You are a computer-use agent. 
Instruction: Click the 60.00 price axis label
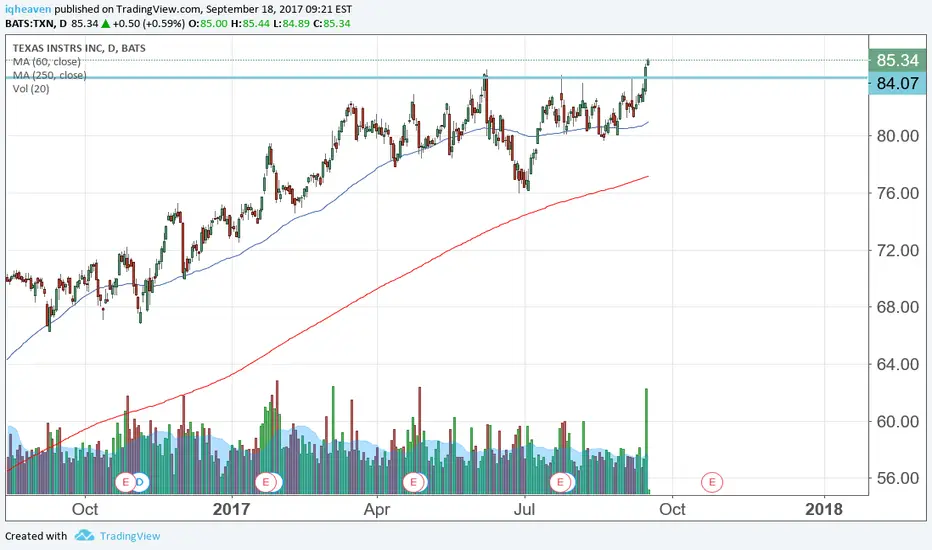pyautogui.click(x=898, y=421)
